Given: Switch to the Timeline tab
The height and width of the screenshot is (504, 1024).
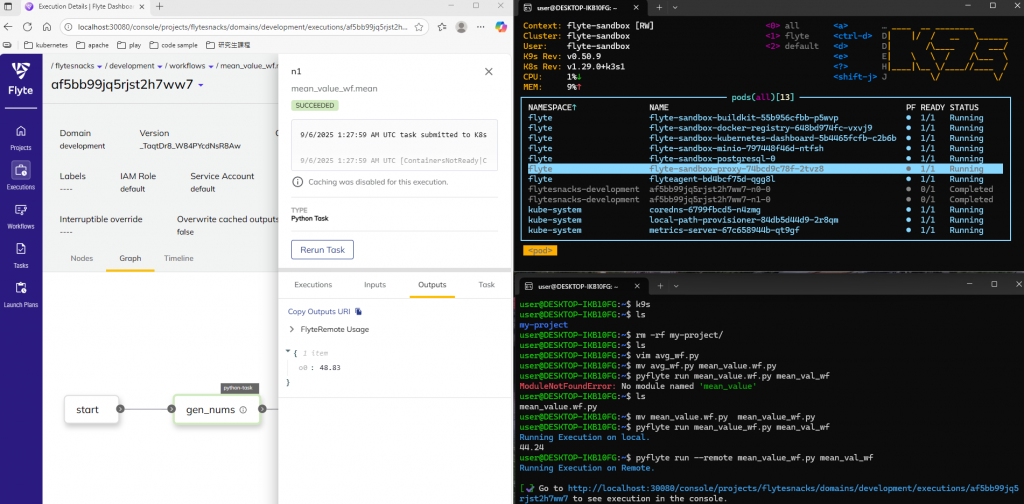Looking at the screenshot, I should click(x=178, y=259).
